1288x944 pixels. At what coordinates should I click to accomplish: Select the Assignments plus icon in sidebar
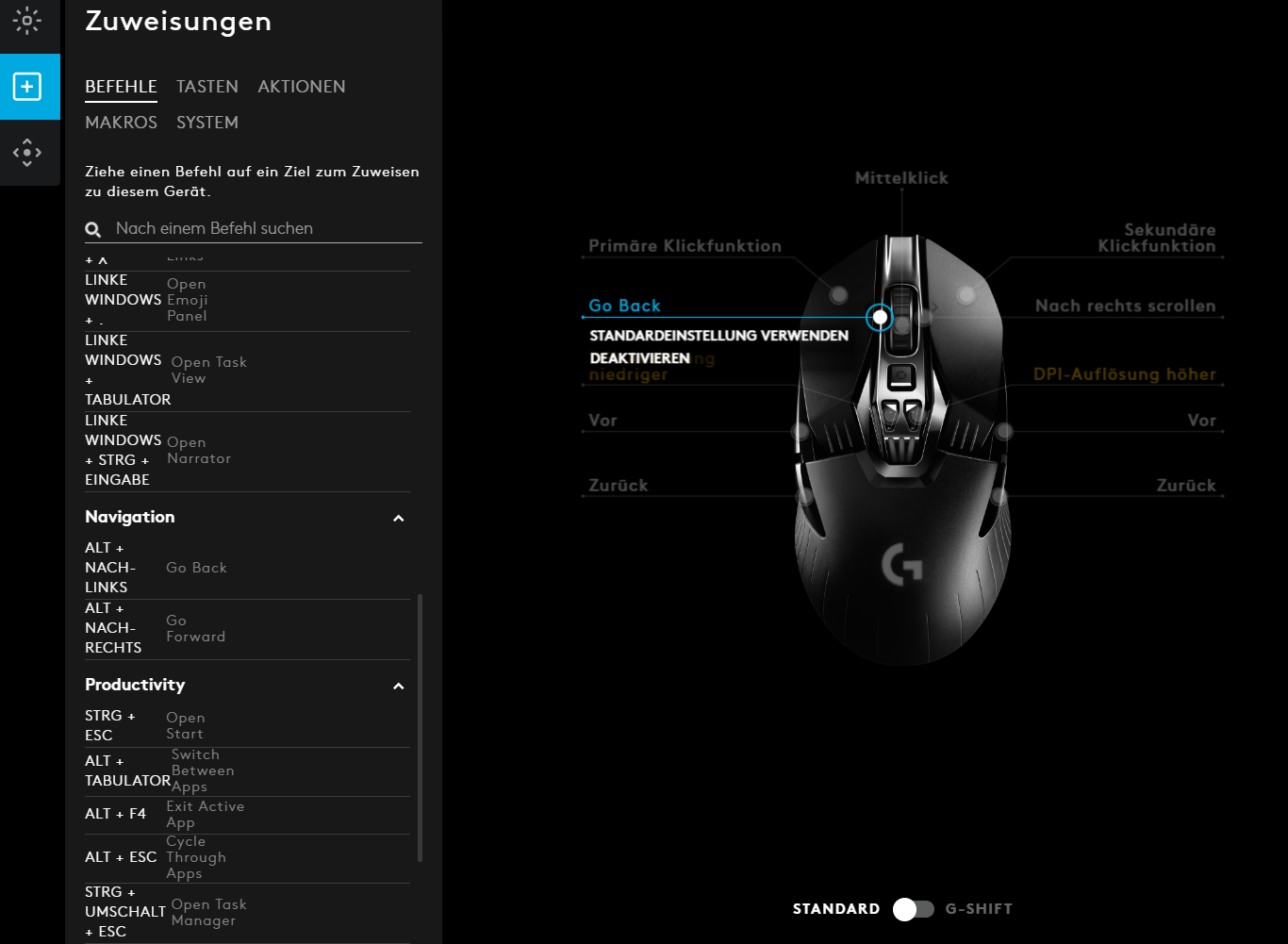point(27,87)
